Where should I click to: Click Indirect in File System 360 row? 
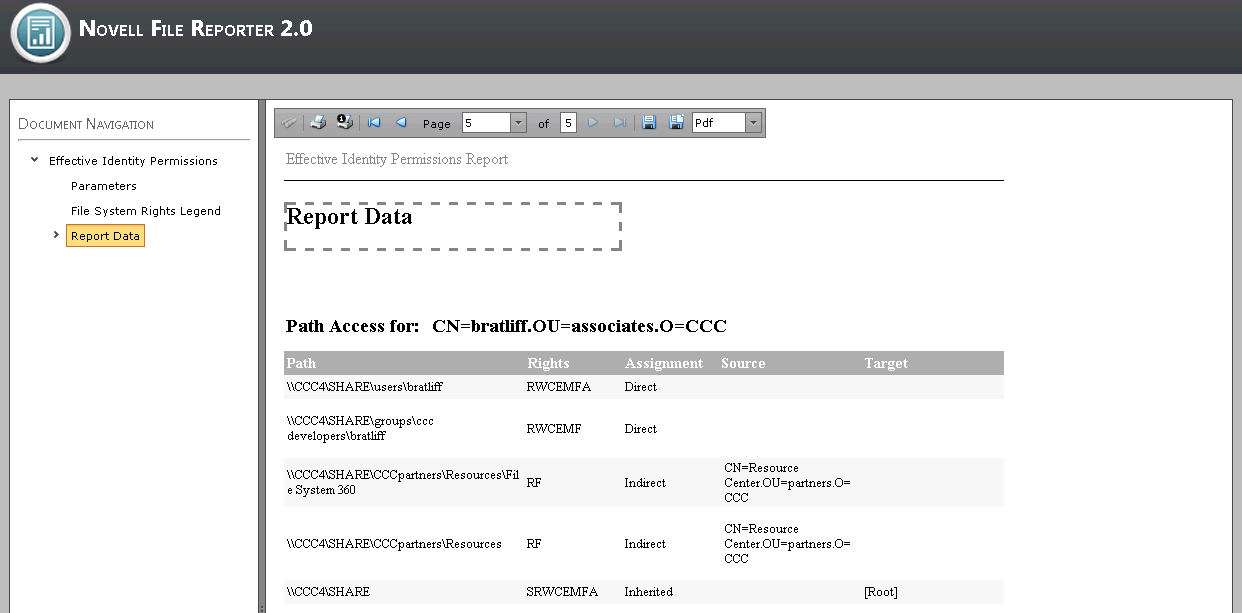645,483
